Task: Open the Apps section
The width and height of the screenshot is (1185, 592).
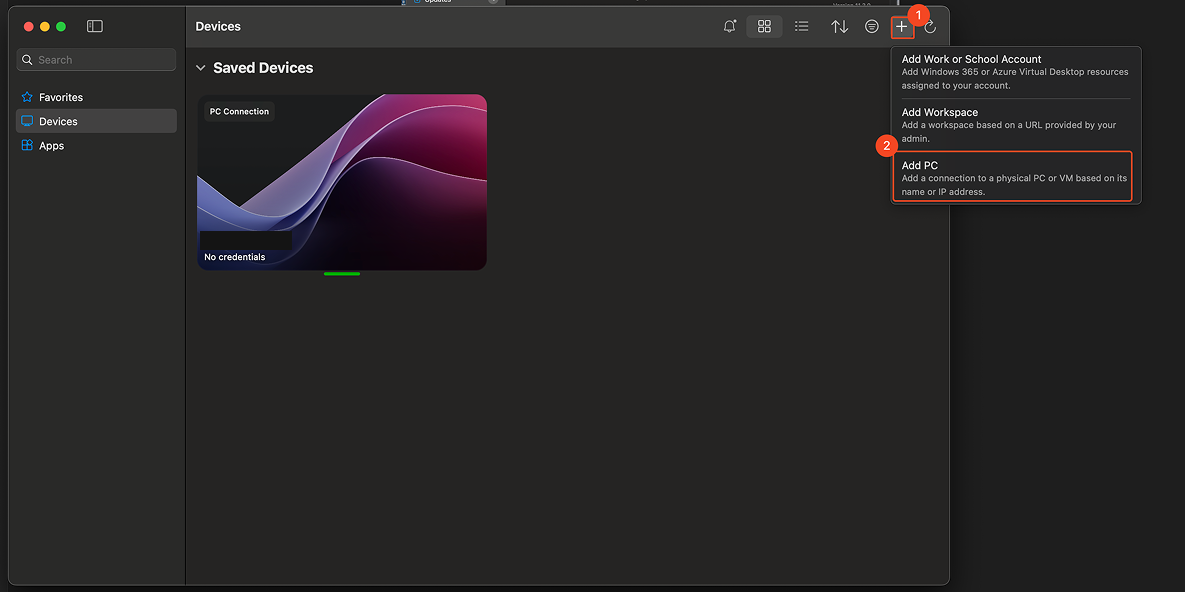Action: pyautogui.click(x=53, y=145)
